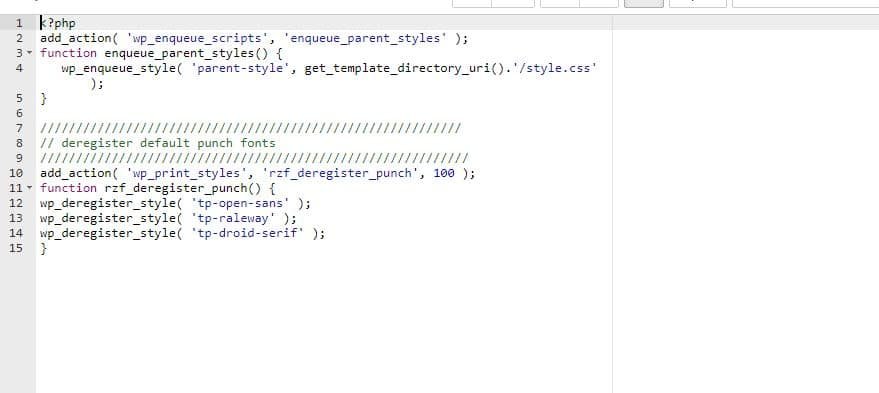Collapse the enqueue_parent_styles function fold arrow
This screenshot has width=879, height=393.
pyautogui.click(x=29, y=53)
